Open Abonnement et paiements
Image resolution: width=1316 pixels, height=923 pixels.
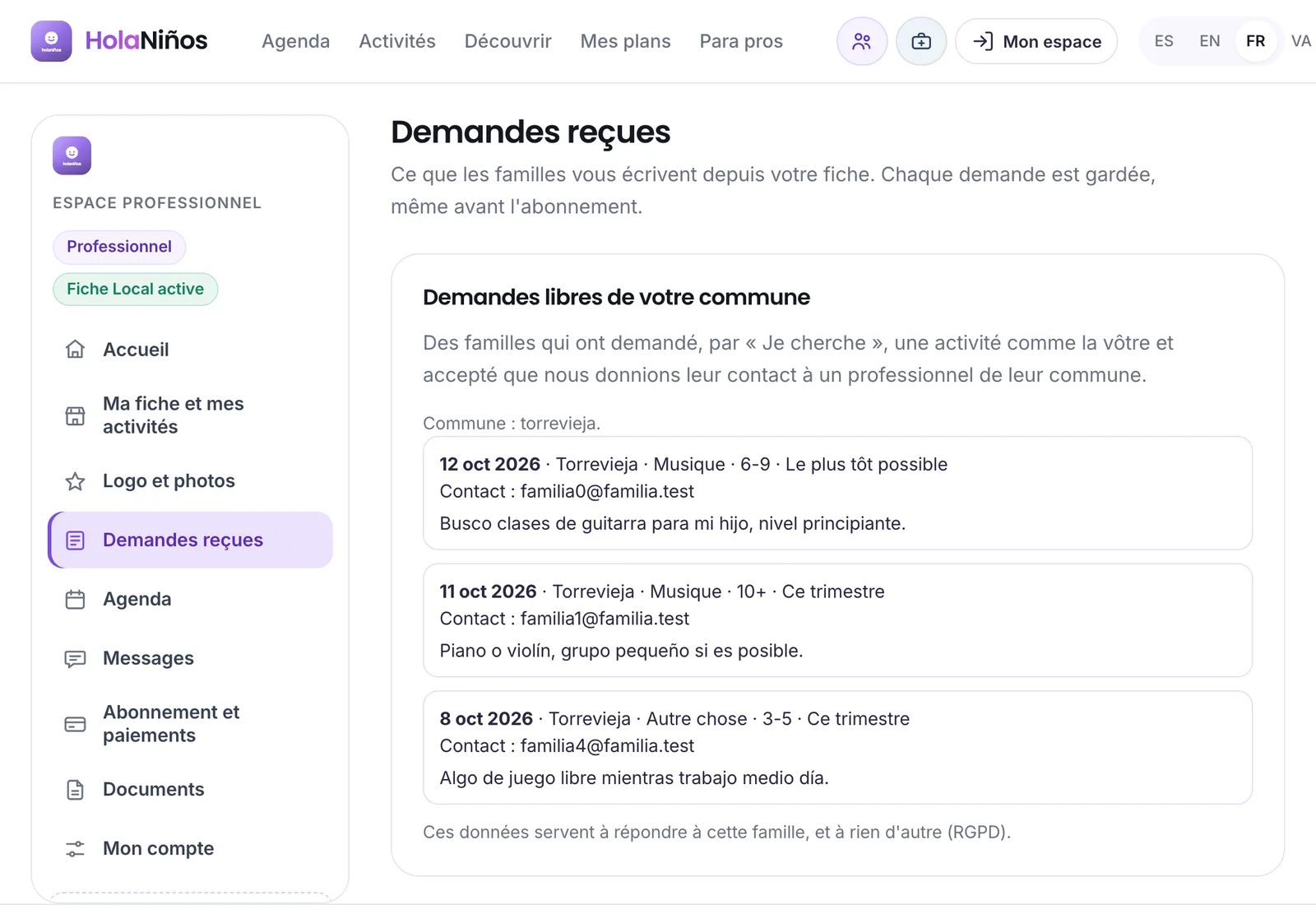click(190, 725)
